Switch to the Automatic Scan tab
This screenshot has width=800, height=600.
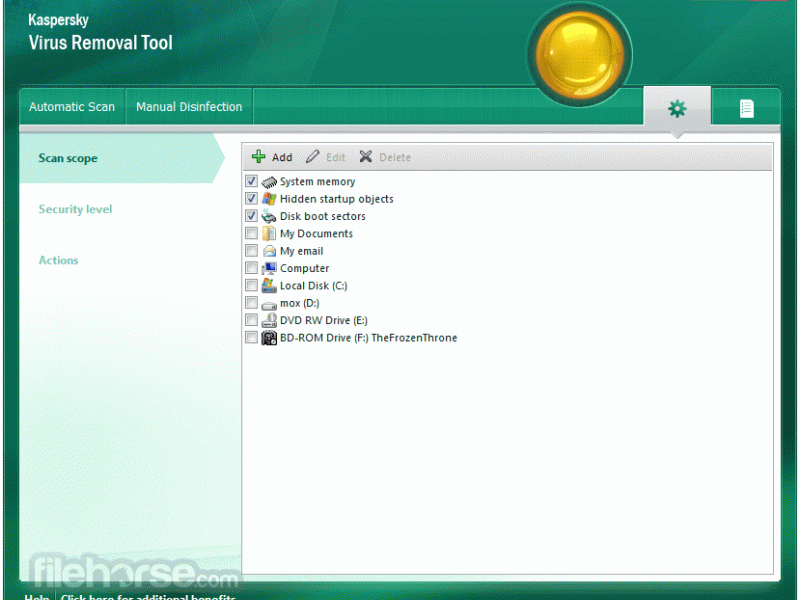pos(72,107)
